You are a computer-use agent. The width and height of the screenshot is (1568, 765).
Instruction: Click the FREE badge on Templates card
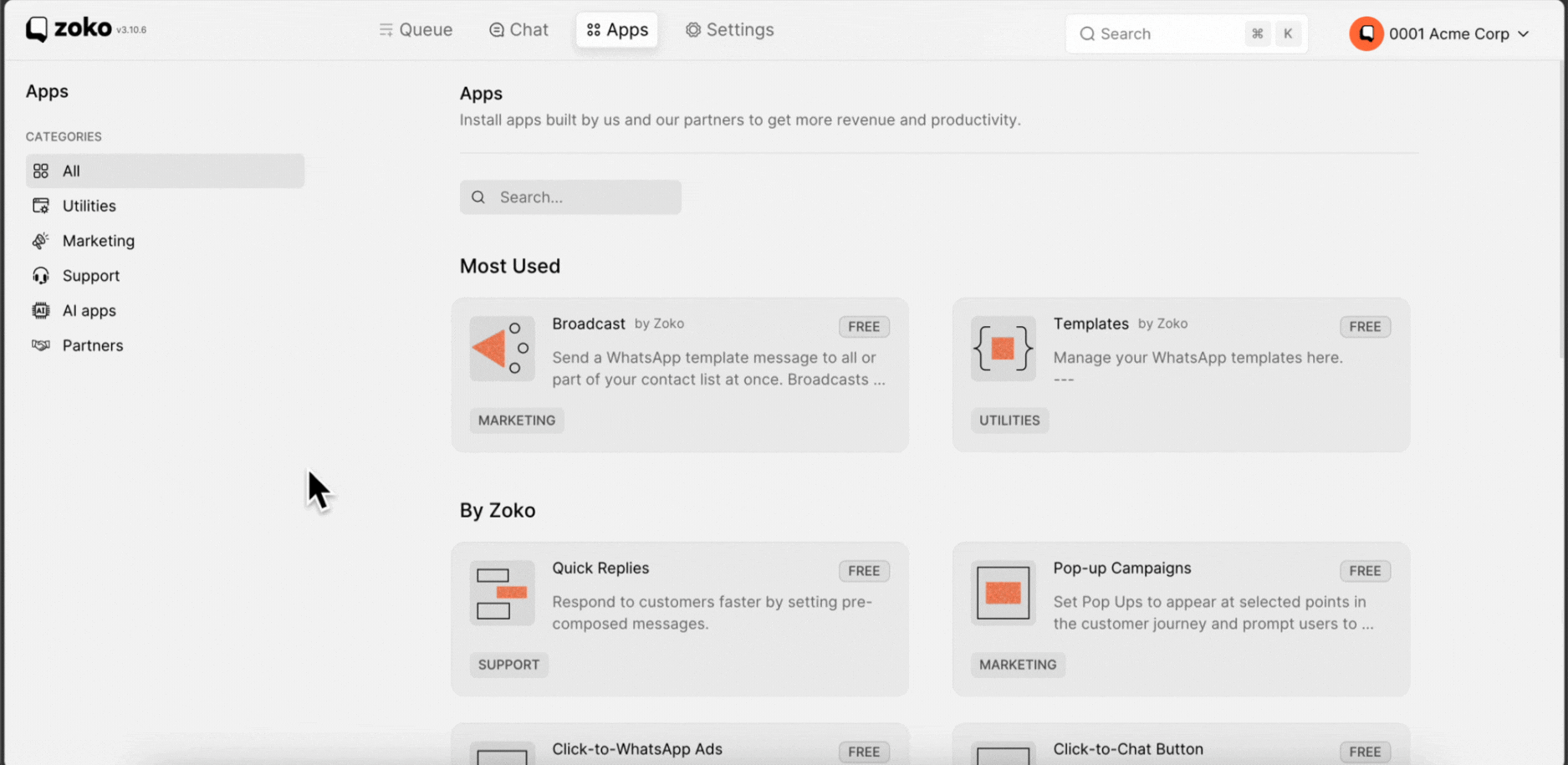pos(1365,327)
